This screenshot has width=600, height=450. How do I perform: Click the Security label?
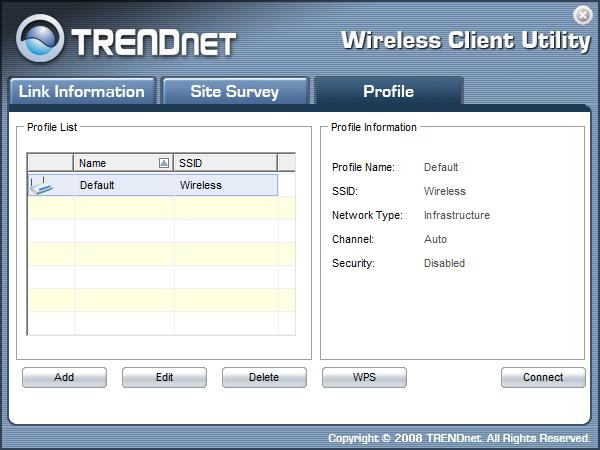[x=353, y=263]
